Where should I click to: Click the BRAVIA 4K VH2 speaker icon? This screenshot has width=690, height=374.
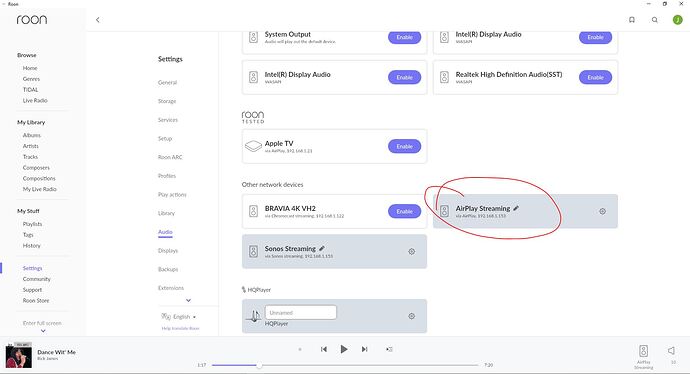(253, 211)
